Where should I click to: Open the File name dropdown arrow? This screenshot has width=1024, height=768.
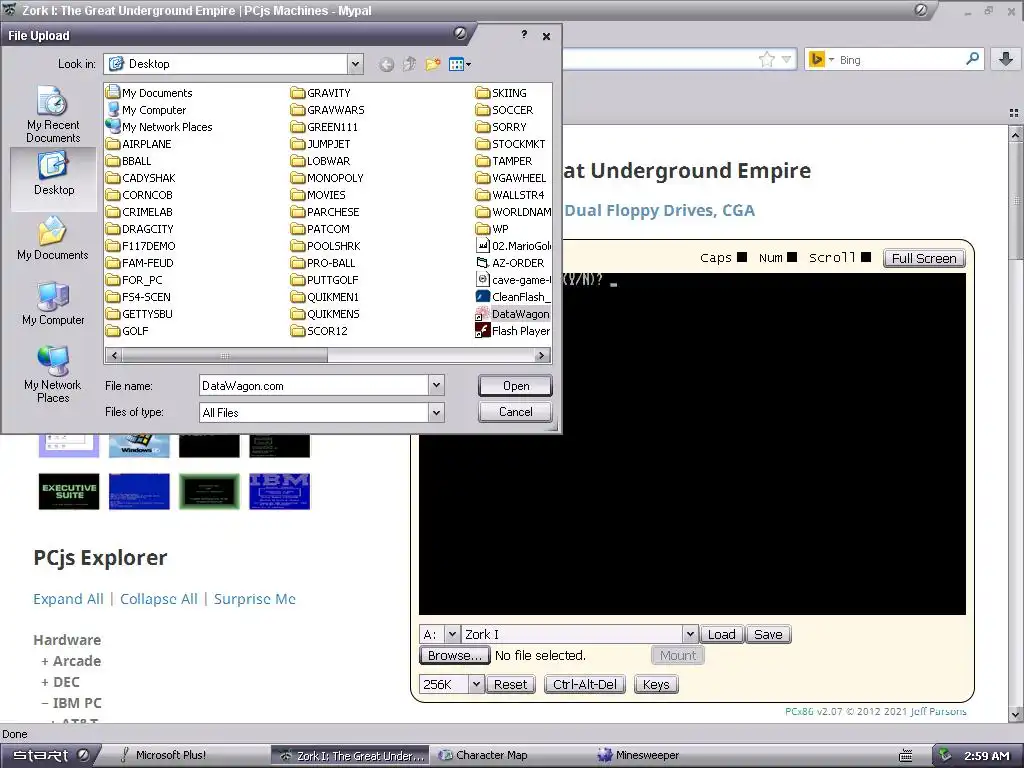436,385
